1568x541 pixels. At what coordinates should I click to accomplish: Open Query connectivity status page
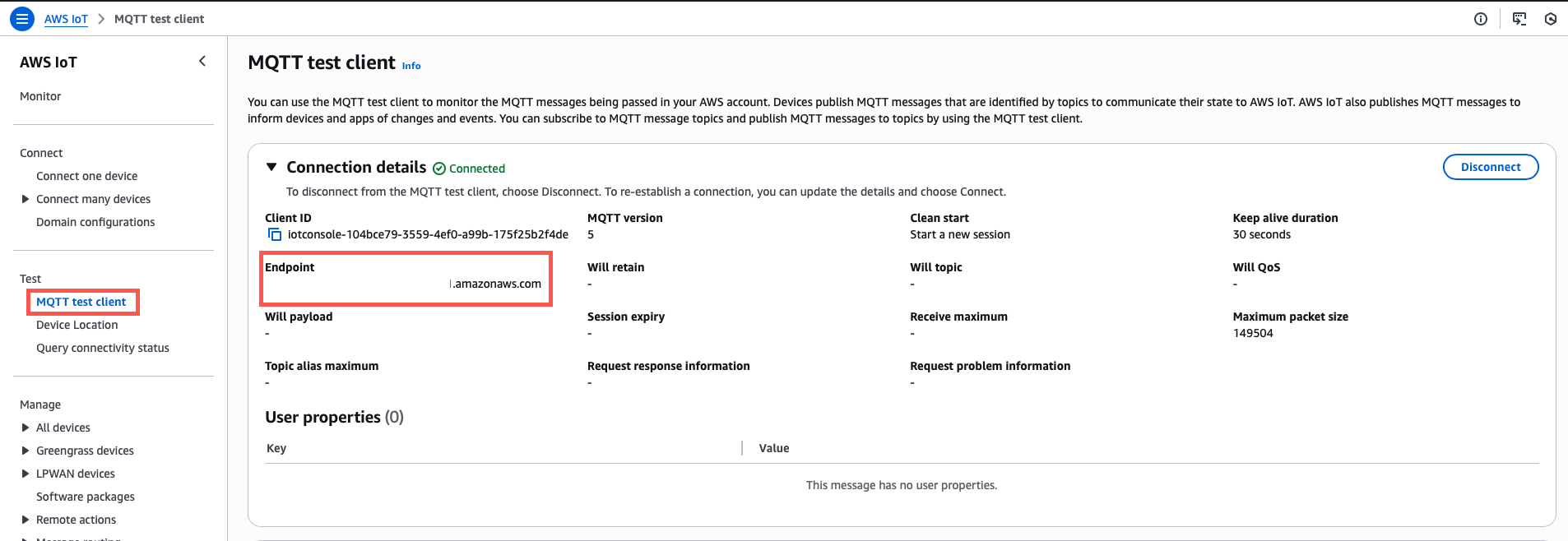point(103,348)
